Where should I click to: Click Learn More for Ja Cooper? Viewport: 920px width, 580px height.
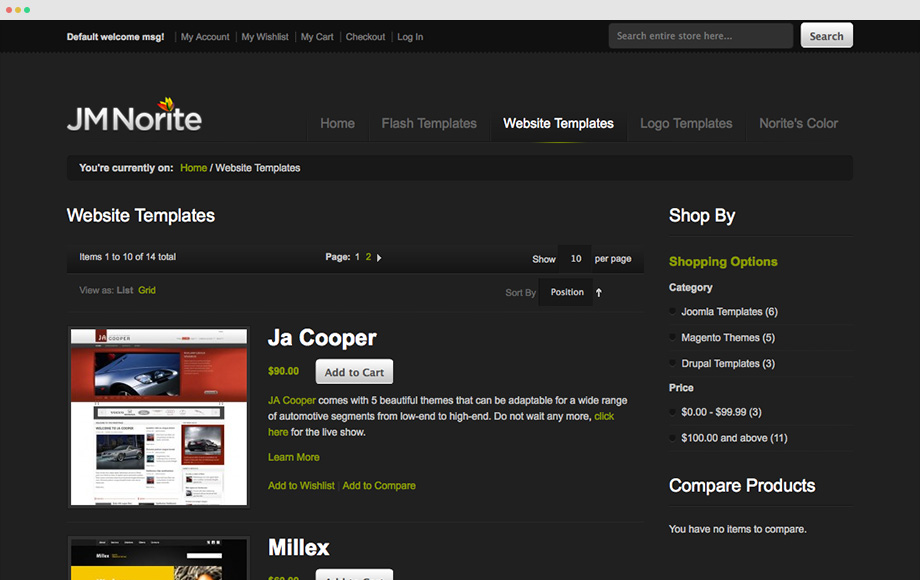coord(293,457)
